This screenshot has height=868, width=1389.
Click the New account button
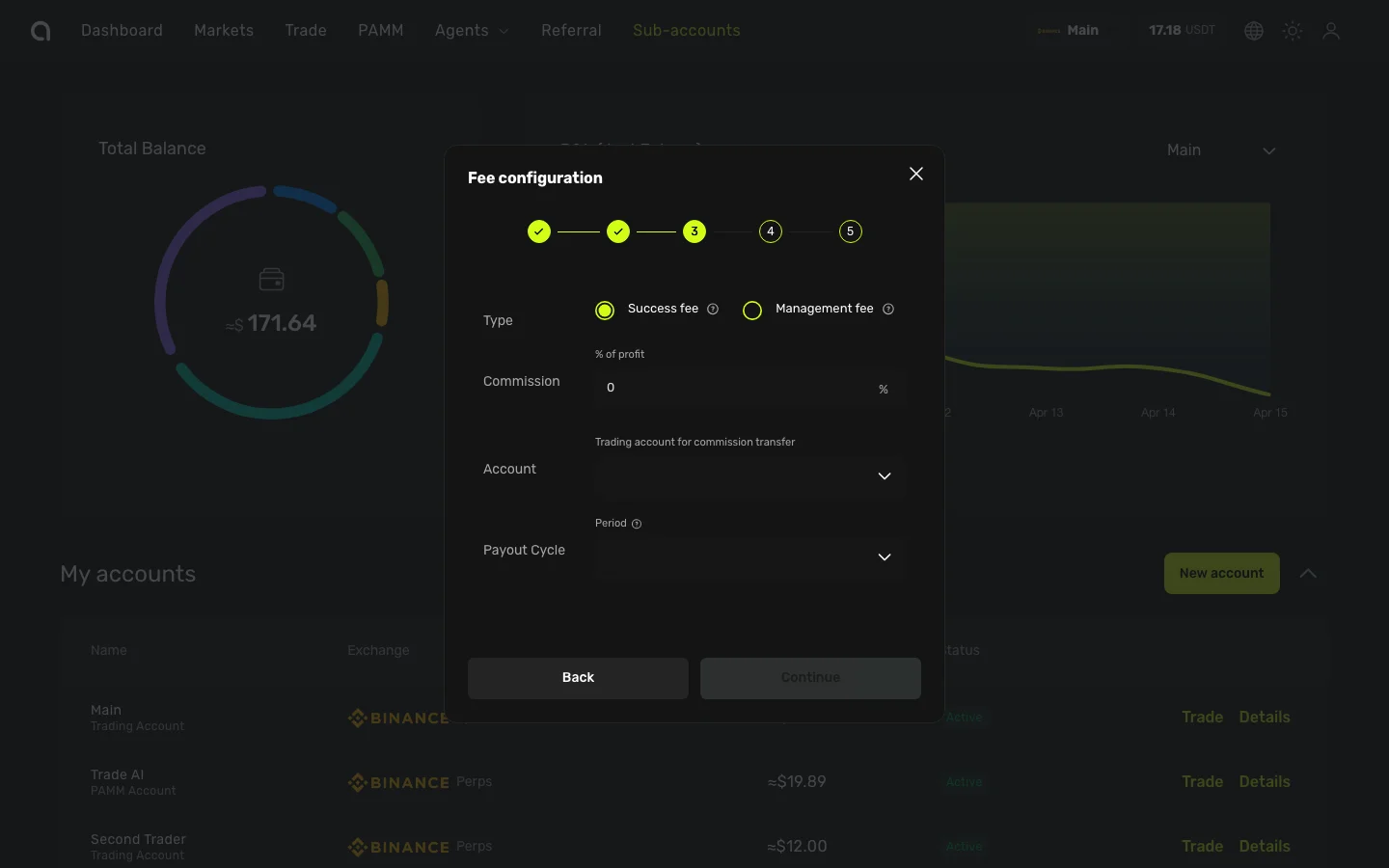point(1221,573)
